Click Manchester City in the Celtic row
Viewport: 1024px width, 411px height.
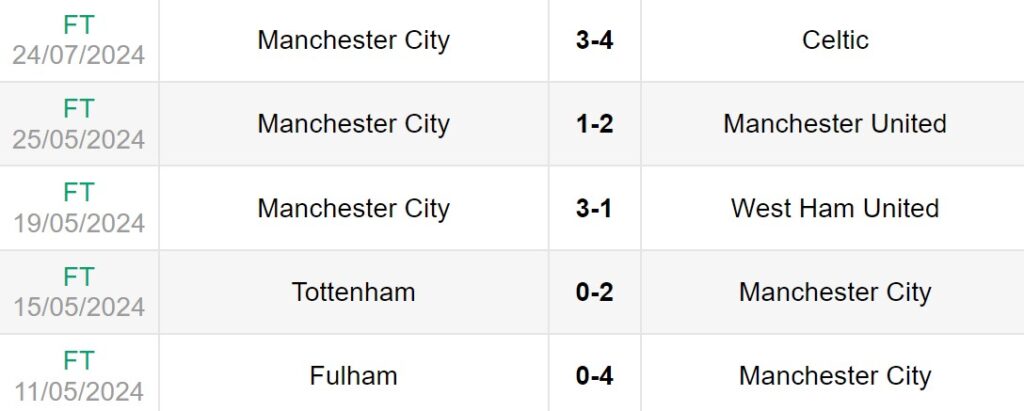tap(353, 40)
